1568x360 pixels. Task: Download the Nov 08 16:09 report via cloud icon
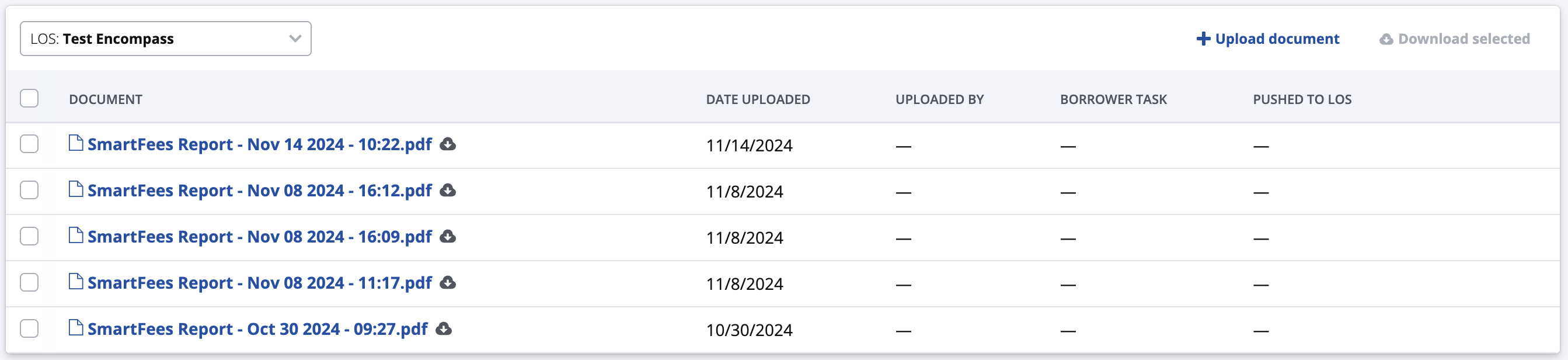coord(448,236)
